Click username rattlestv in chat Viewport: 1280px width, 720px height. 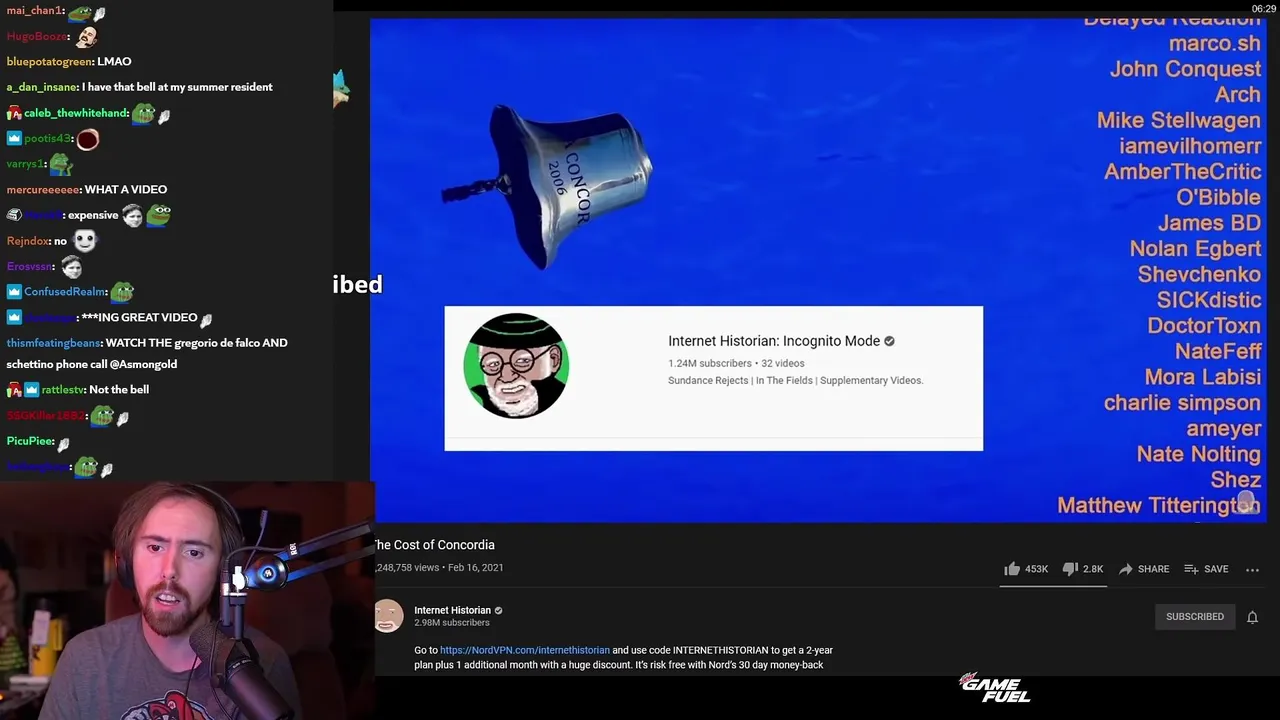tap(62, 390)
